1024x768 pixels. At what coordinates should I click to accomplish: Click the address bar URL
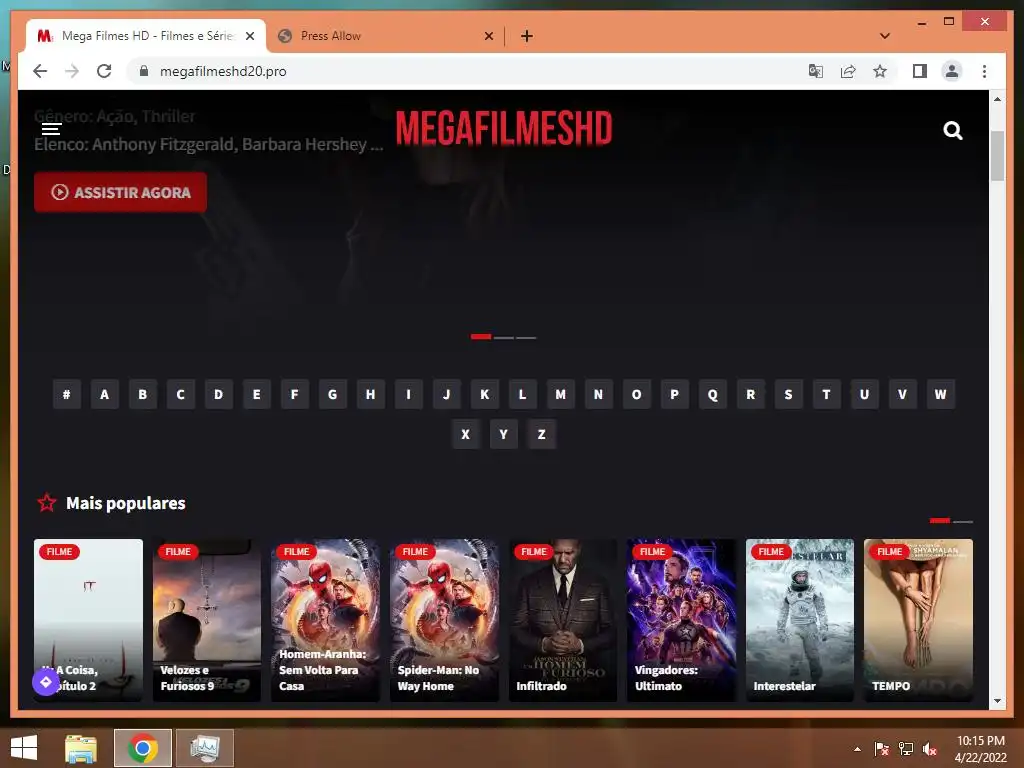223,71
